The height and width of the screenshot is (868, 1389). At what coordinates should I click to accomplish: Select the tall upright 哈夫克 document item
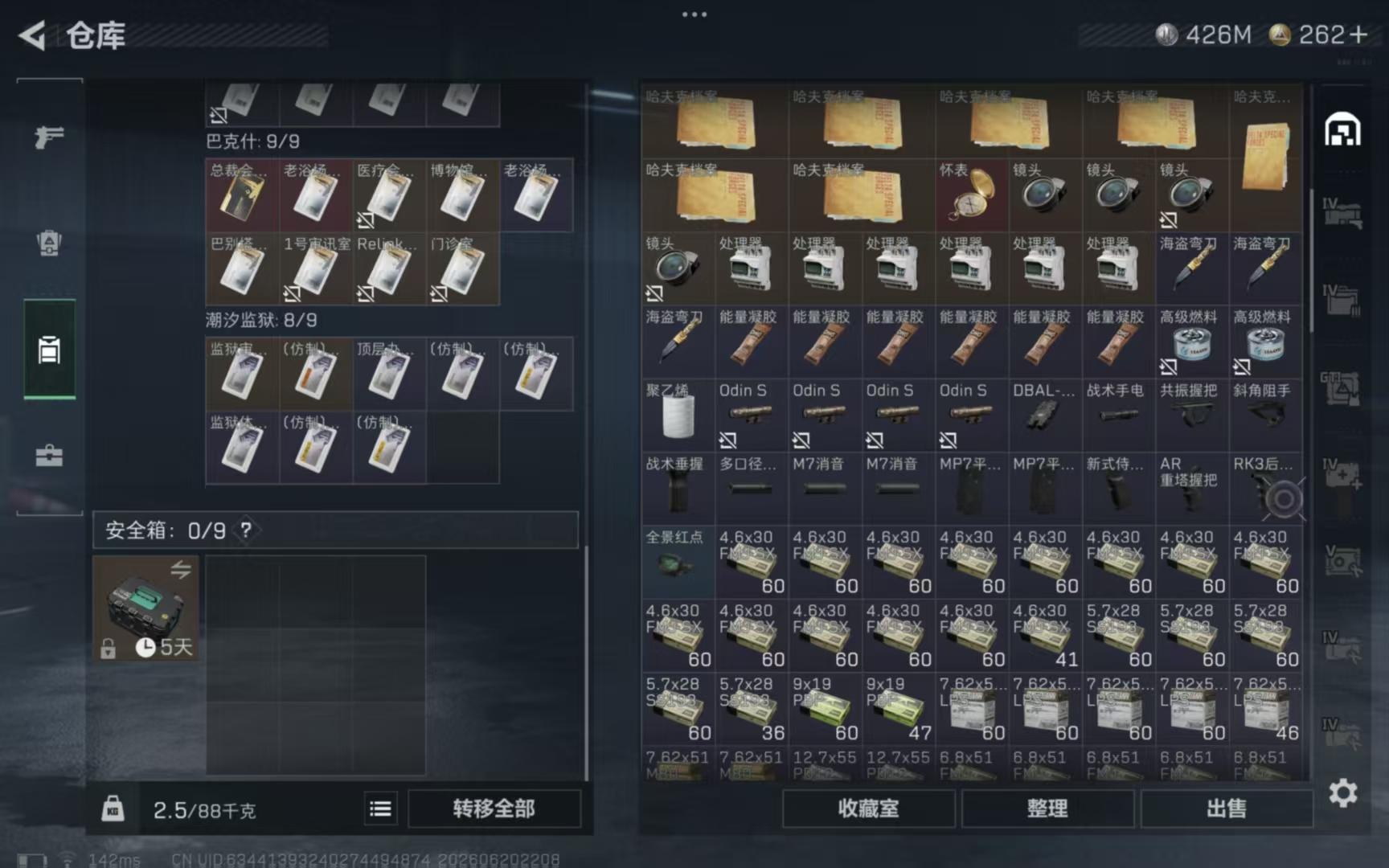[x=1266, y=158]
